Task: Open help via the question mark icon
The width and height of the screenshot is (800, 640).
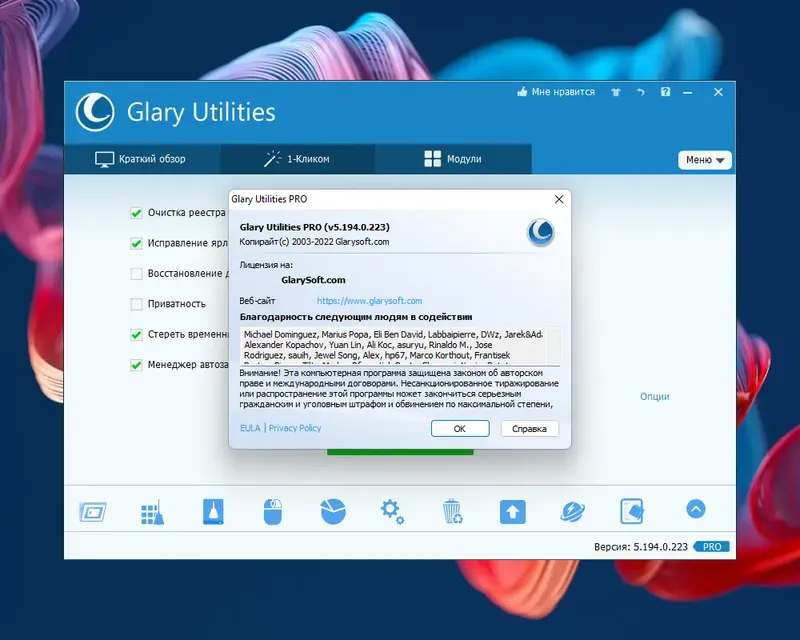Action: click(665, 91)
